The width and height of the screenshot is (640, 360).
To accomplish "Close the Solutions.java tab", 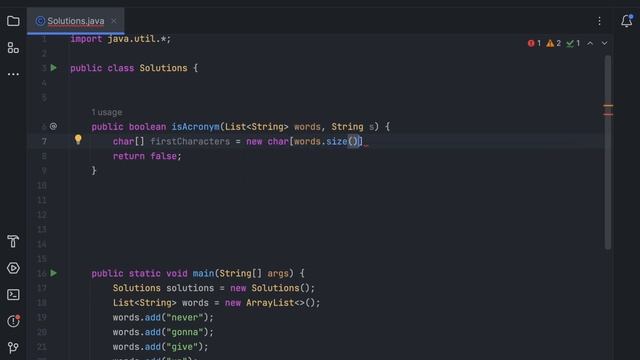I will [x=114, y=21].
